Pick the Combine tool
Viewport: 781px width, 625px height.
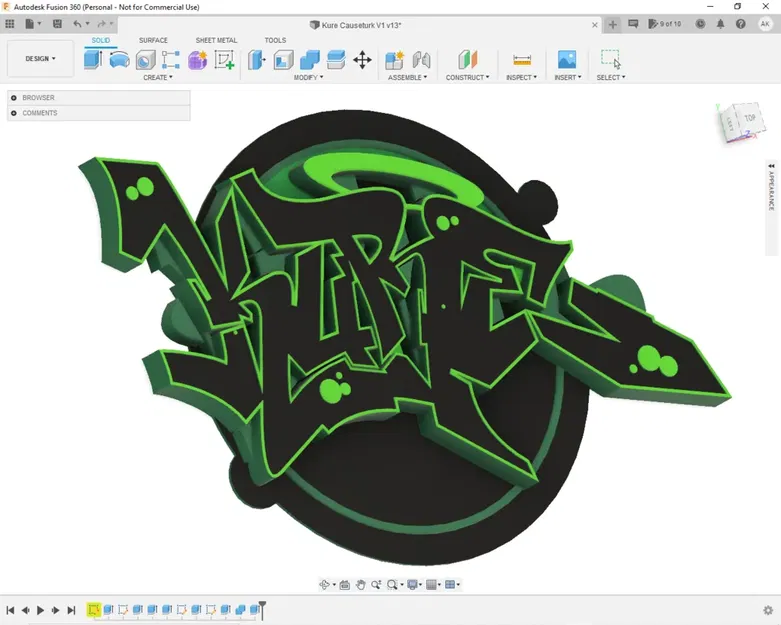pos(310,60)
